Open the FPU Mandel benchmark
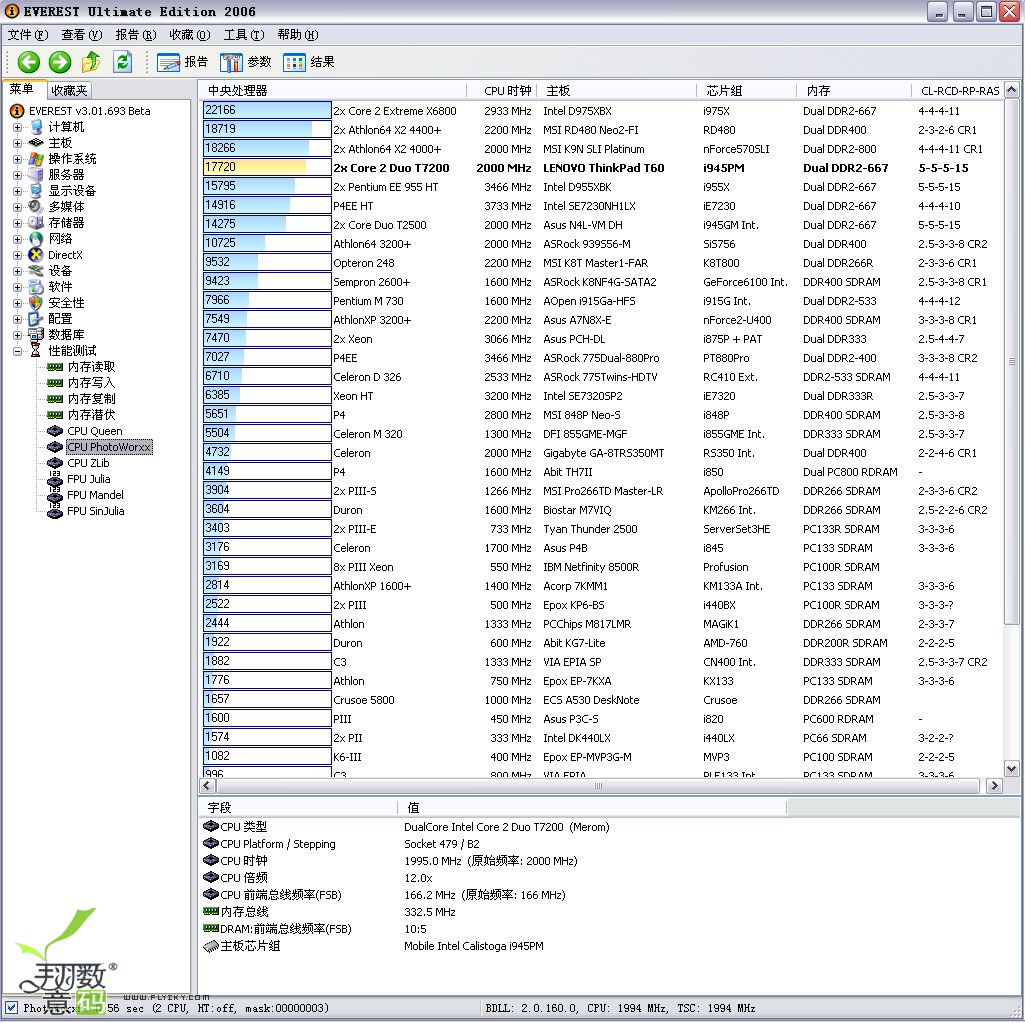The image size is (1025, 1023). pos(95,495)
